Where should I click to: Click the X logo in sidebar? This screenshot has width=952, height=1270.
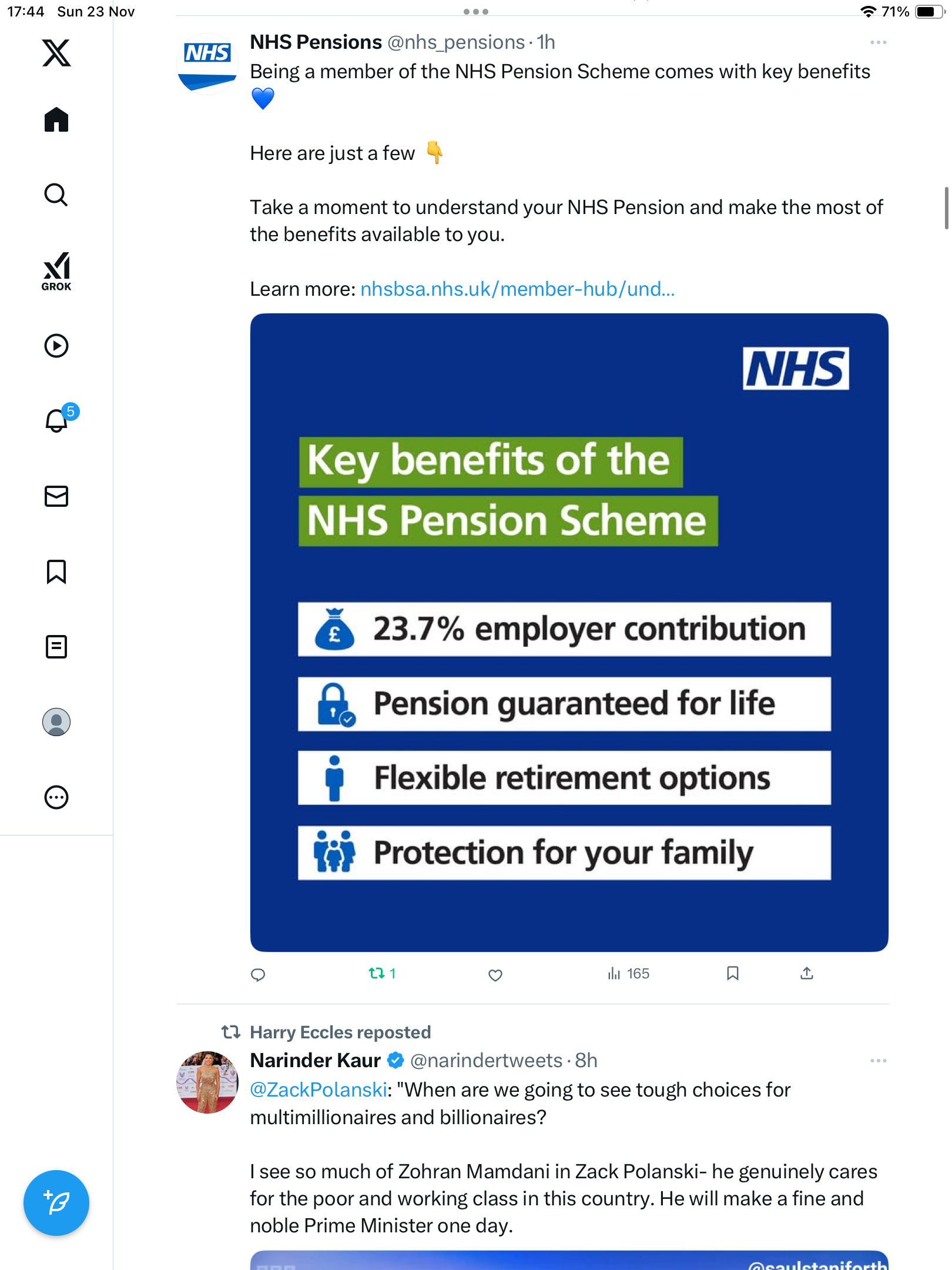(56, 53)
